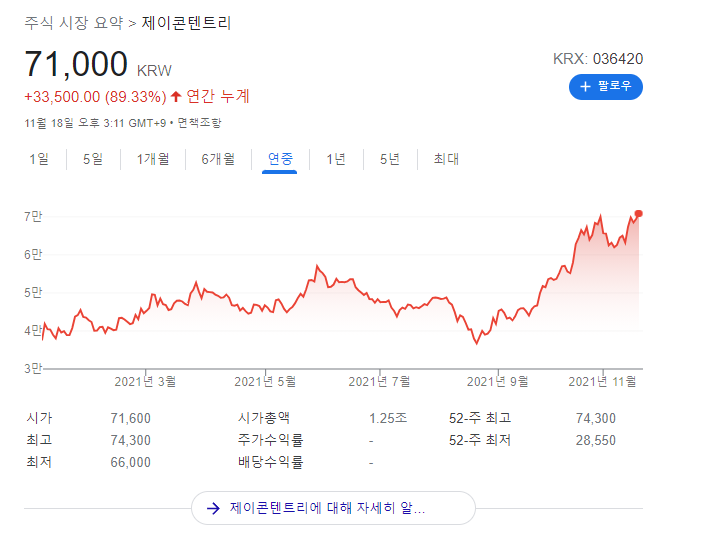This screenshot has height=547, width=715.
Task: Click the KRW currency label
Action: click(x=154, y=71)
